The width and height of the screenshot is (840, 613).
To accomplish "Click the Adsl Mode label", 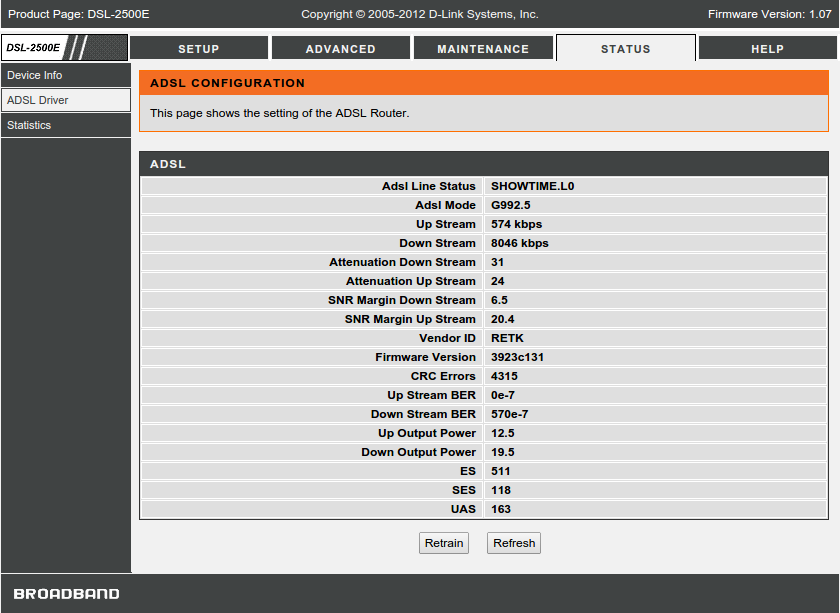I will pos(445,205).
